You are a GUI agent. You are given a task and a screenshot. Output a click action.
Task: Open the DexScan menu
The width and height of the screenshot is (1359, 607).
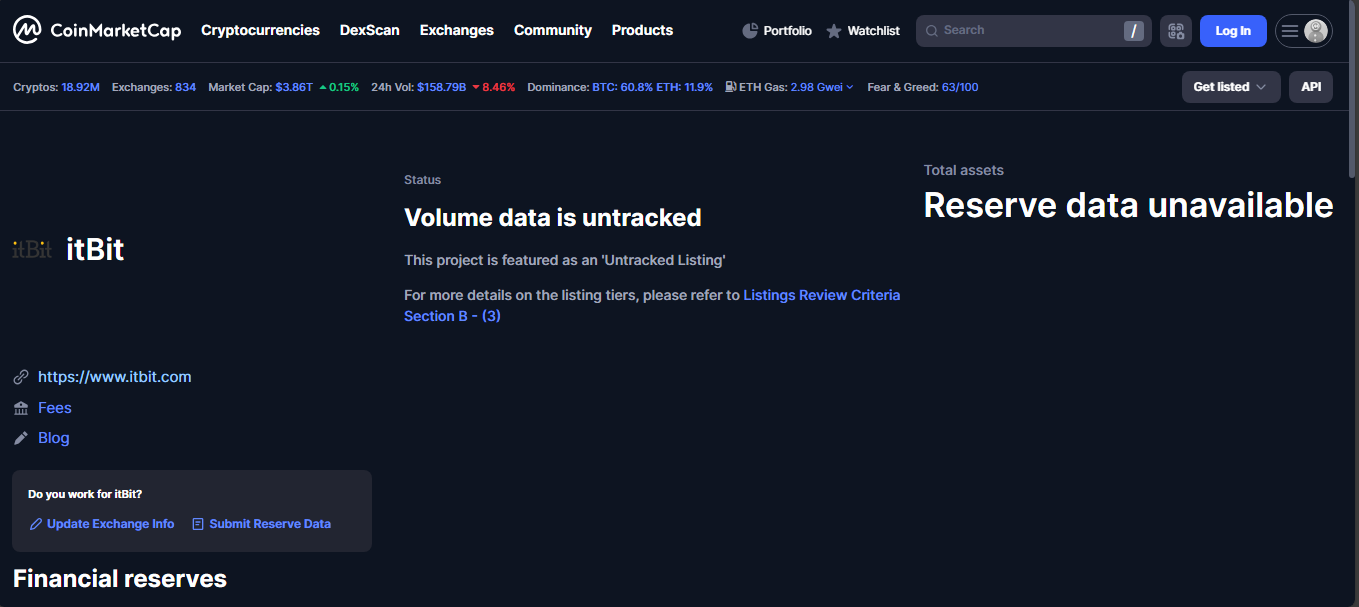(x=370, y=30)
